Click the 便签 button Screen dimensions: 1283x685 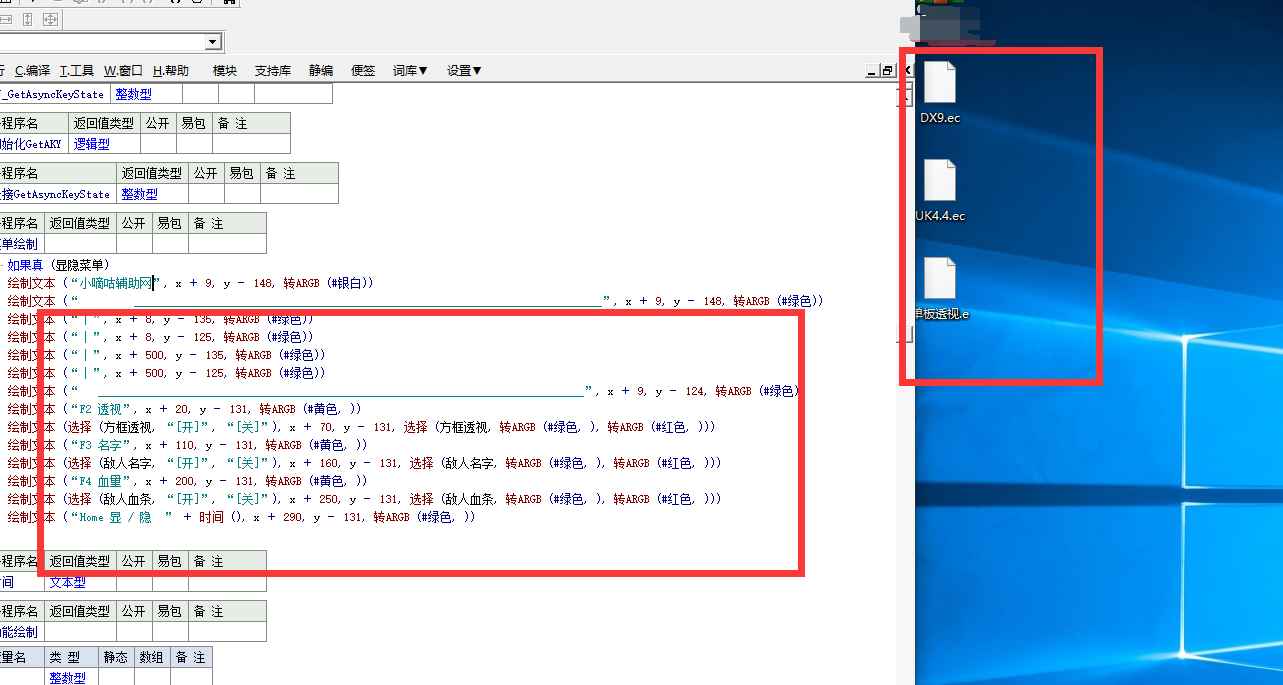[363, 71]
